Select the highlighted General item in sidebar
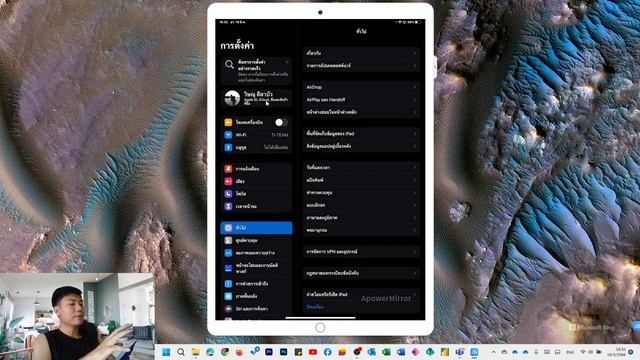 click(x=256, y=228)
